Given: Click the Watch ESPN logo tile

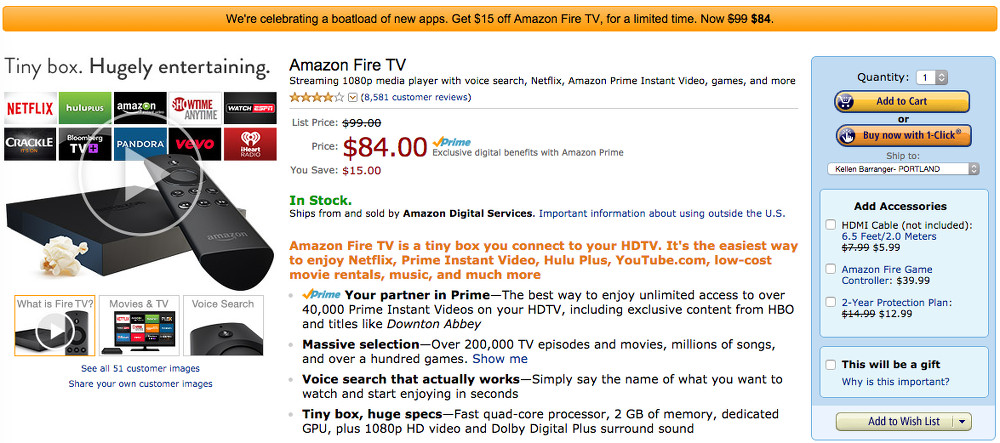Looking at the screenshot, I should tap(247, 108).
